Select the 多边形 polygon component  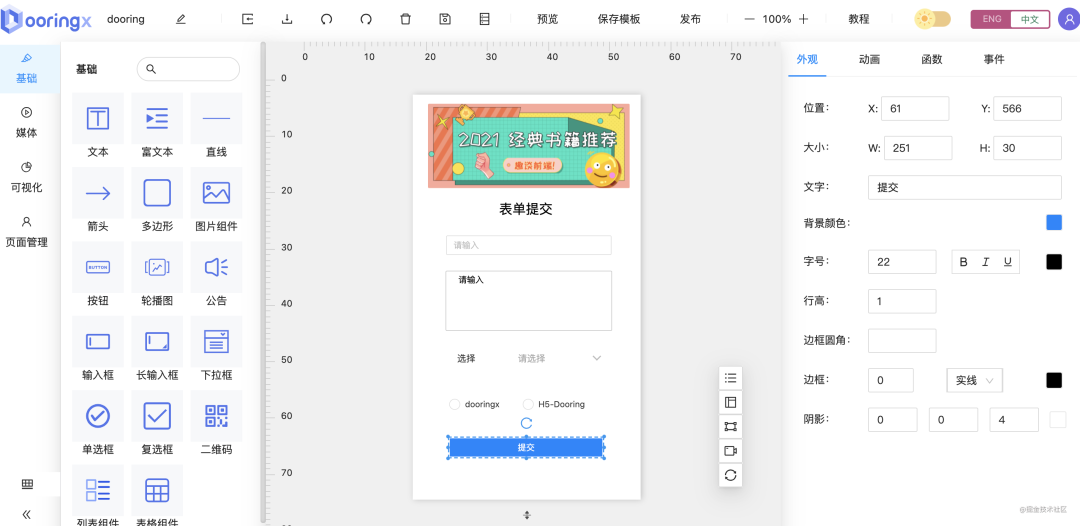(x=157, y=201)
